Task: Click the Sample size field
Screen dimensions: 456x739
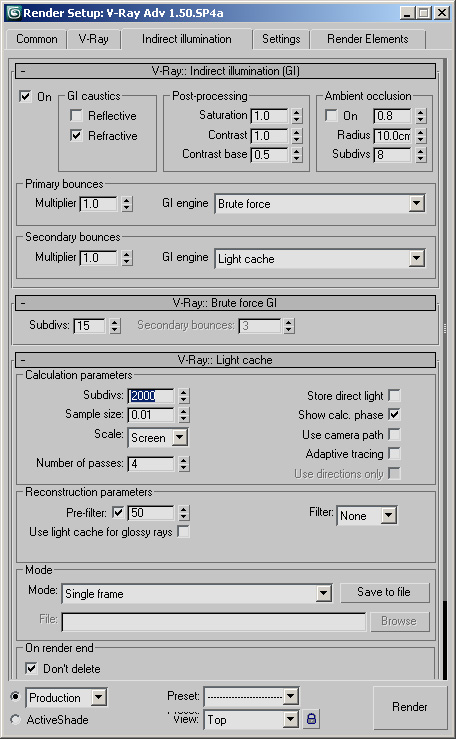Action: click(x=151, y=415)
